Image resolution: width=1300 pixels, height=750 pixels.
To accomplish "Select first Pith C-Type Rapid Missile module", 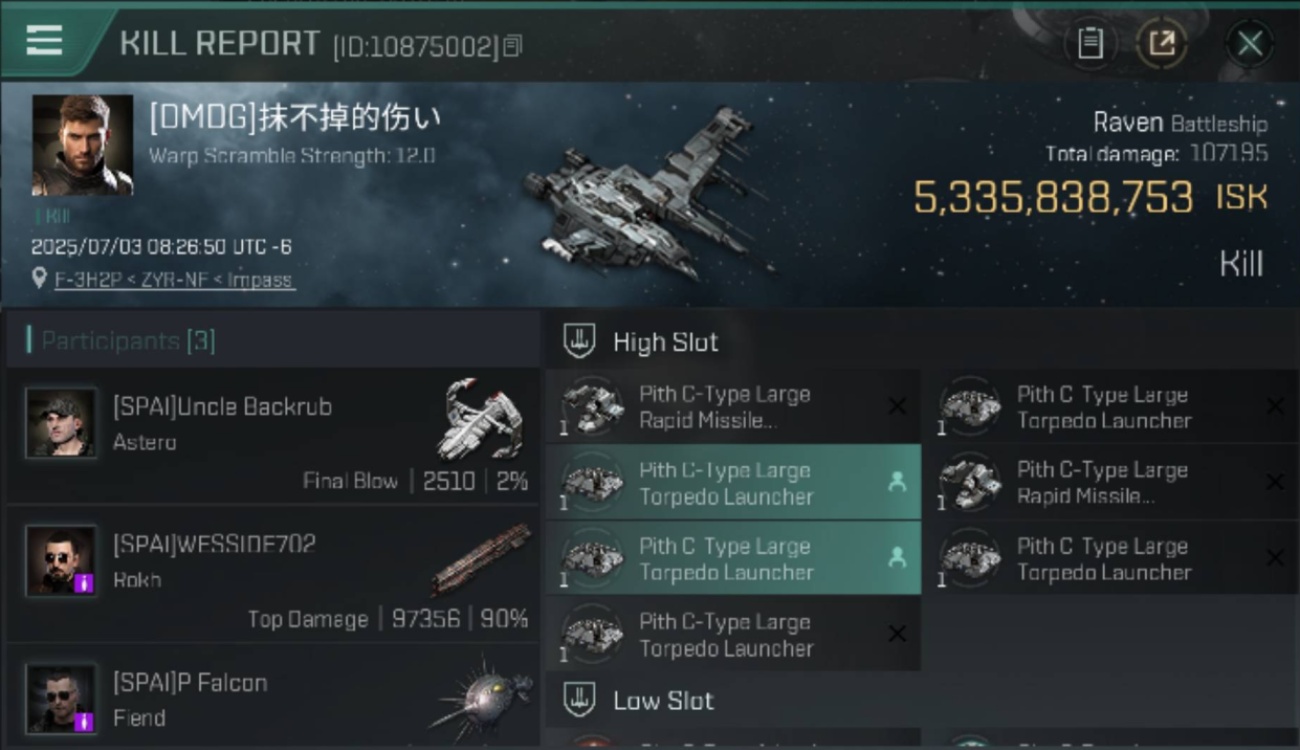I will 733,407.
